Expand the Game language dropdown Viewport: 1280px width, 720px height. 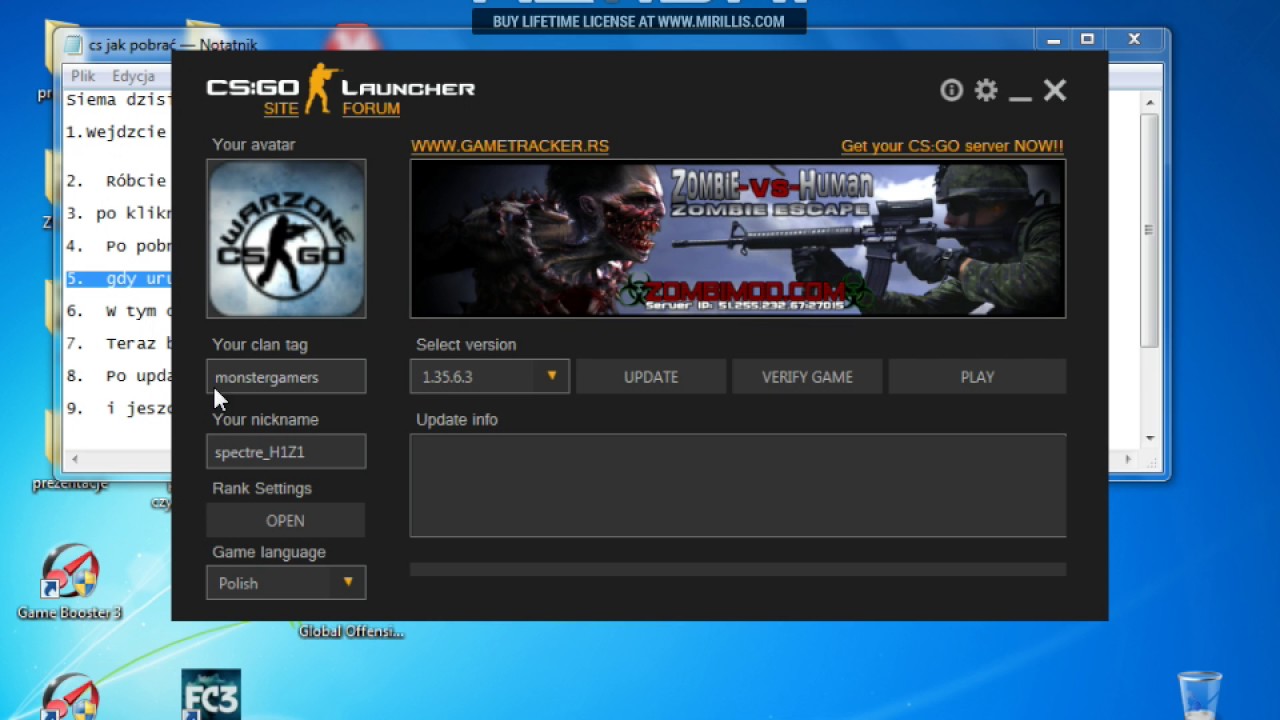tap(286, 583)
